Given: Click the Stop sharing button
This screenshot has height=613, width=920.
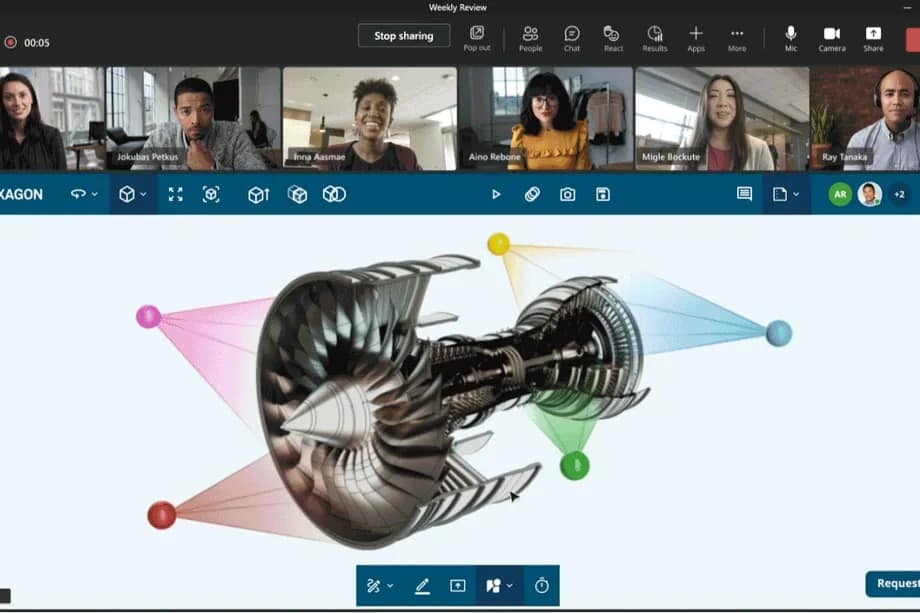Looking at the screenshot, I should 403,35.
